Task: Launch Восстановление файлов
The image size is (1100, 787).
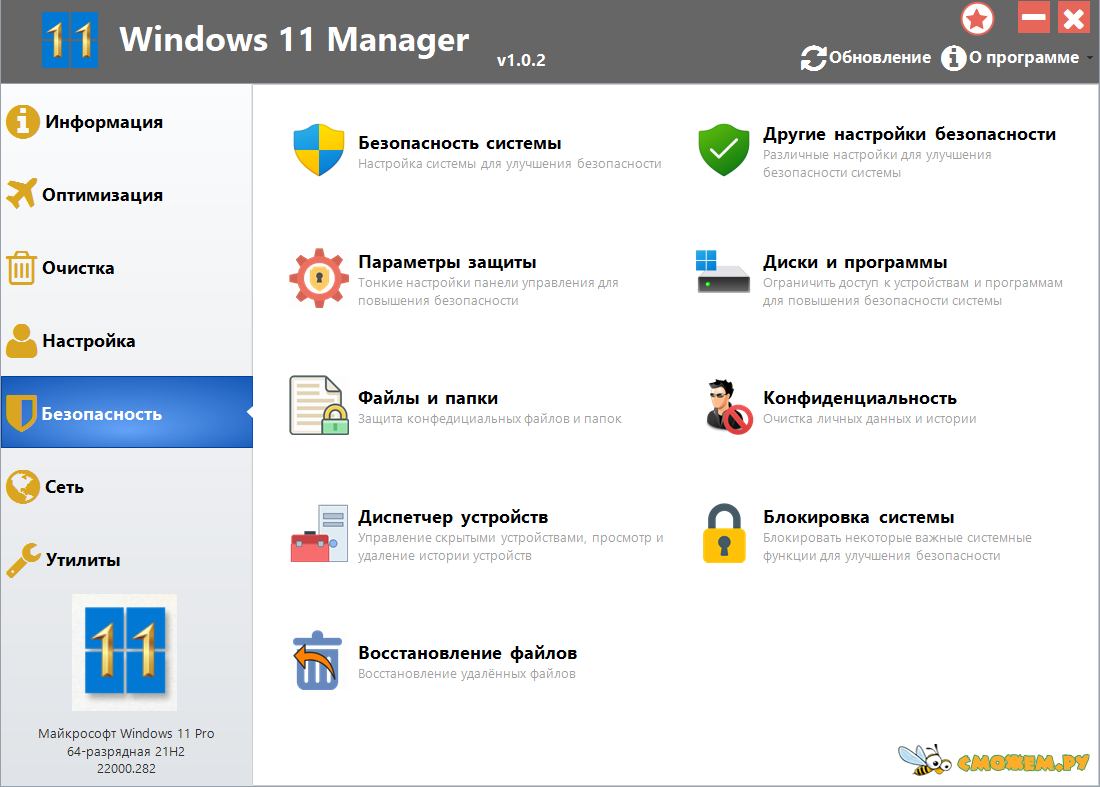Action: (x=467, y=653)
